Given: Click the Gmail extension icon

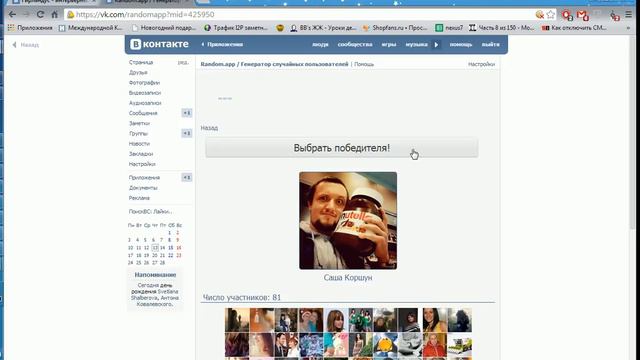Looking at the screenshot, I should point(583,15).
